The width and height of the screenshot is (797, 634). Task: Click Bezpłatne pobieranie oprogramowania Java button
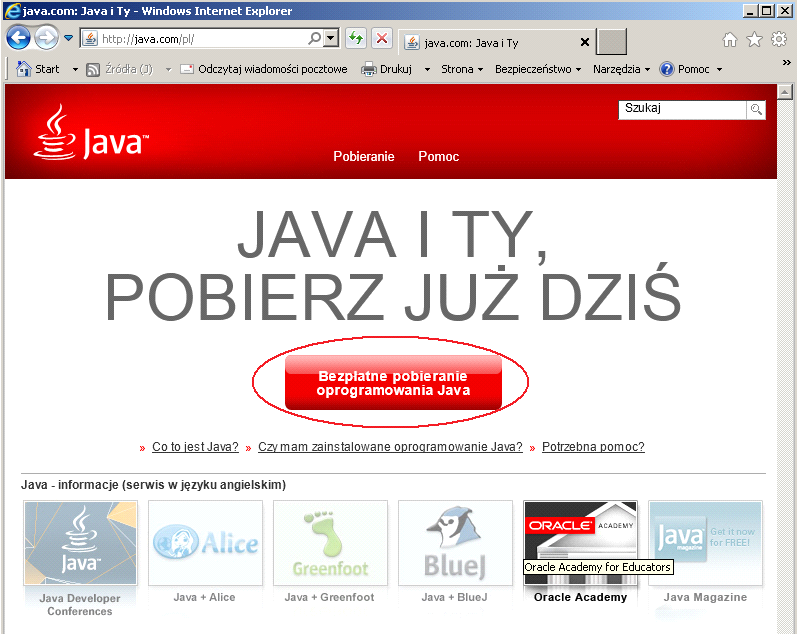393,383
